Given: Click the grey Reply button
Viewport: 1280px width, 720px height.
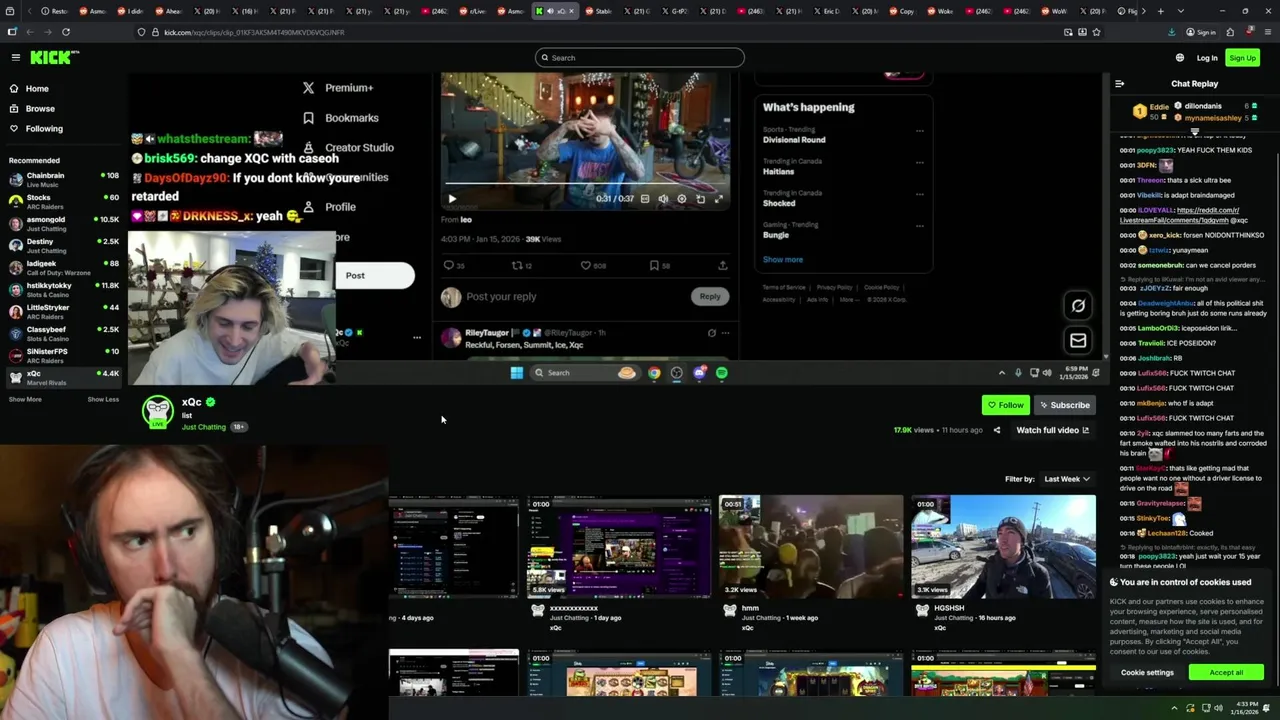Looking at the screenshot, I should coord(709,296).
